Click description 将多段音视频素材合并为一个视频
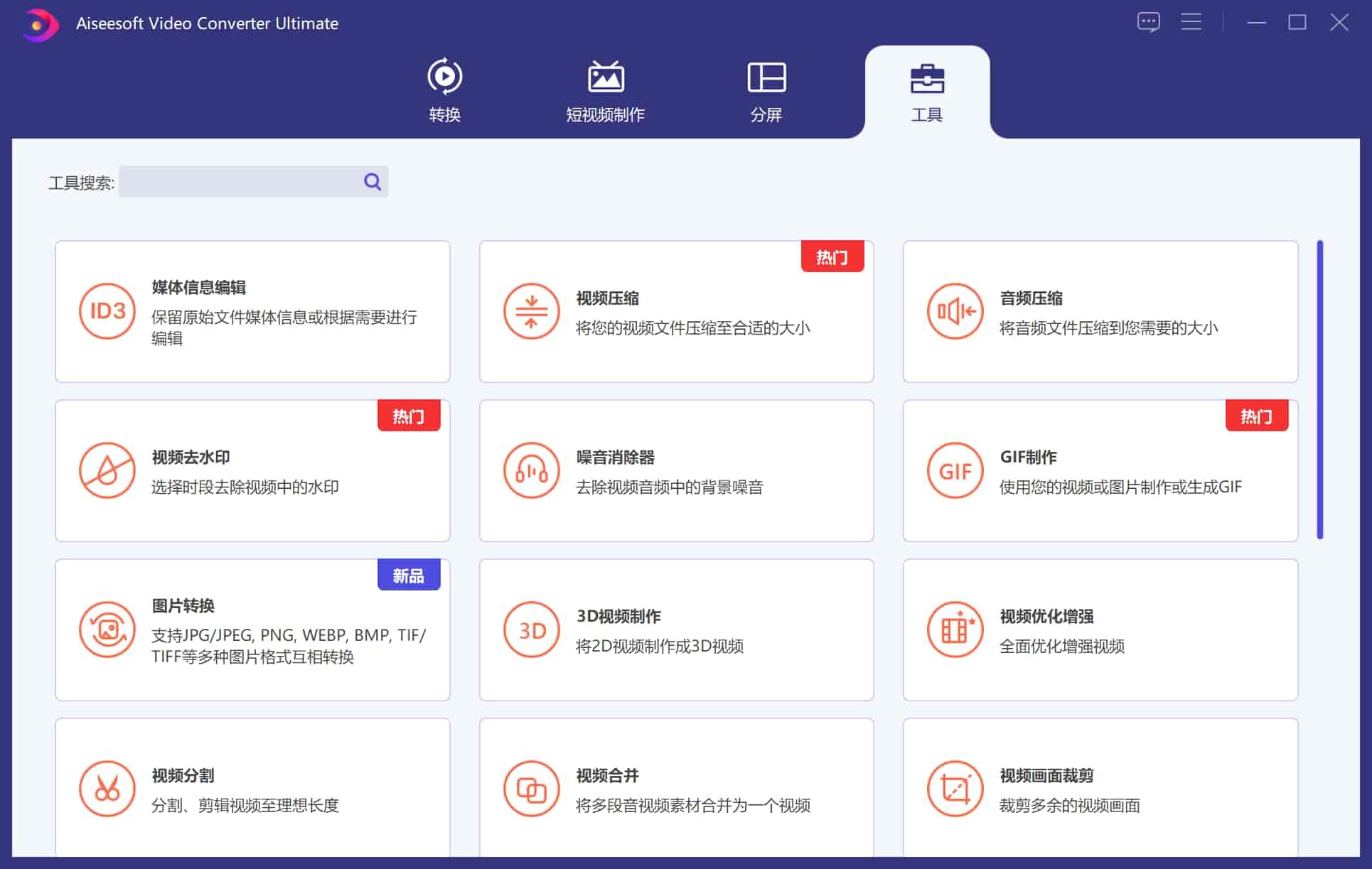Screen dimensions: 1372x869 click(693, 805)
